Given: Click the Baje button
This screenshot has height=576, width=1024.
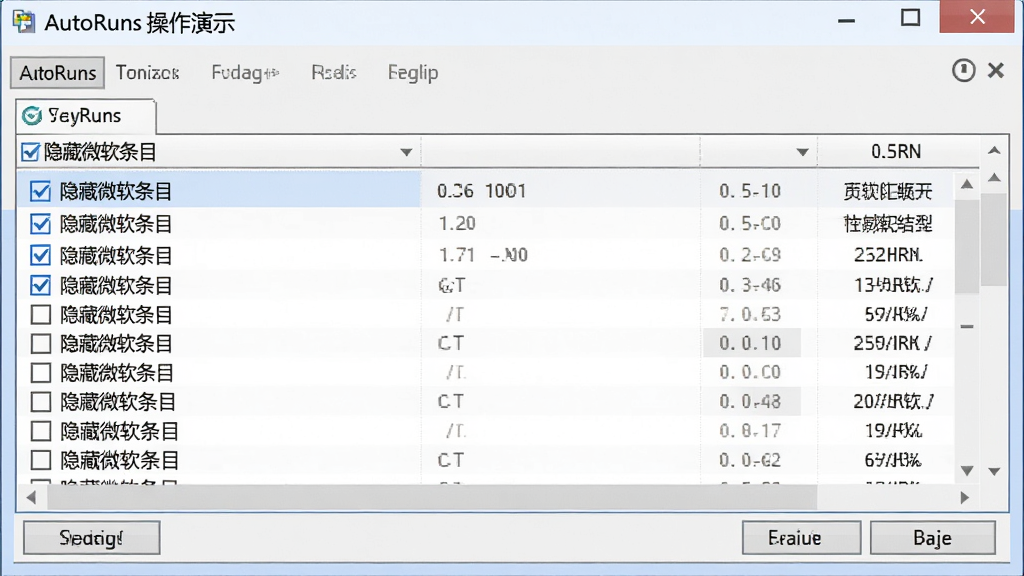Looking at the screenshot, I should pyautogui.click(x=933, y=537).
